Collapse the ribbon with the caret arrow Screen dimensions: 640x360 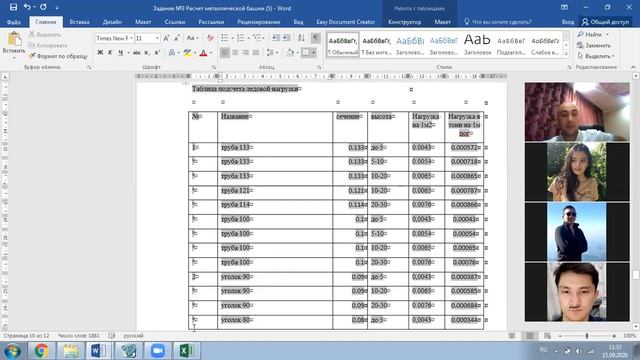[x=633, y=67]
